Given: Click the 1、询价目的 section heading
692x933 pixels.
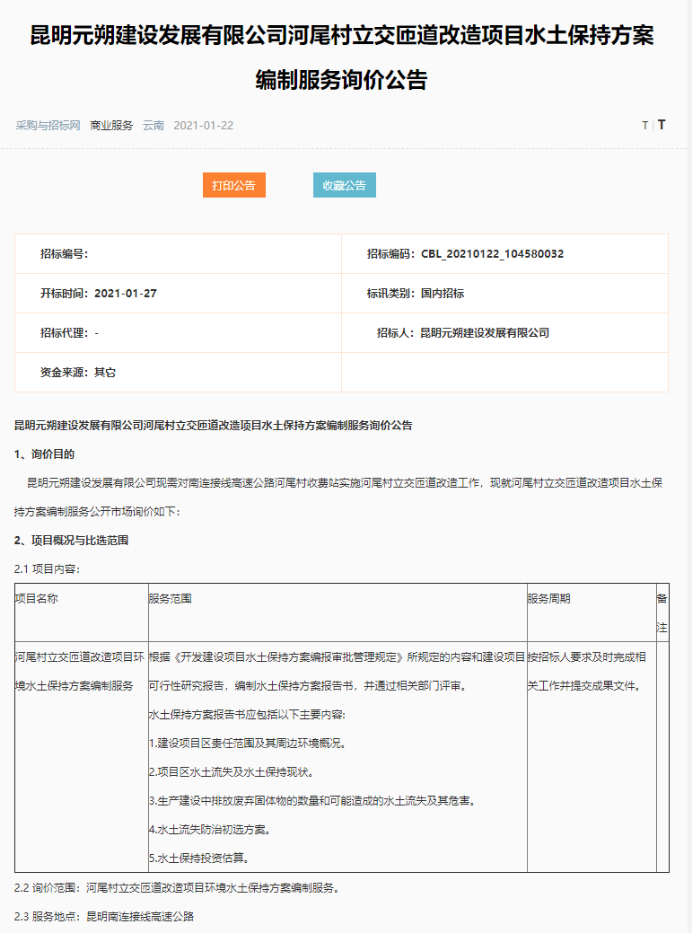Looking at the screenshot, I should pos(46,454).
